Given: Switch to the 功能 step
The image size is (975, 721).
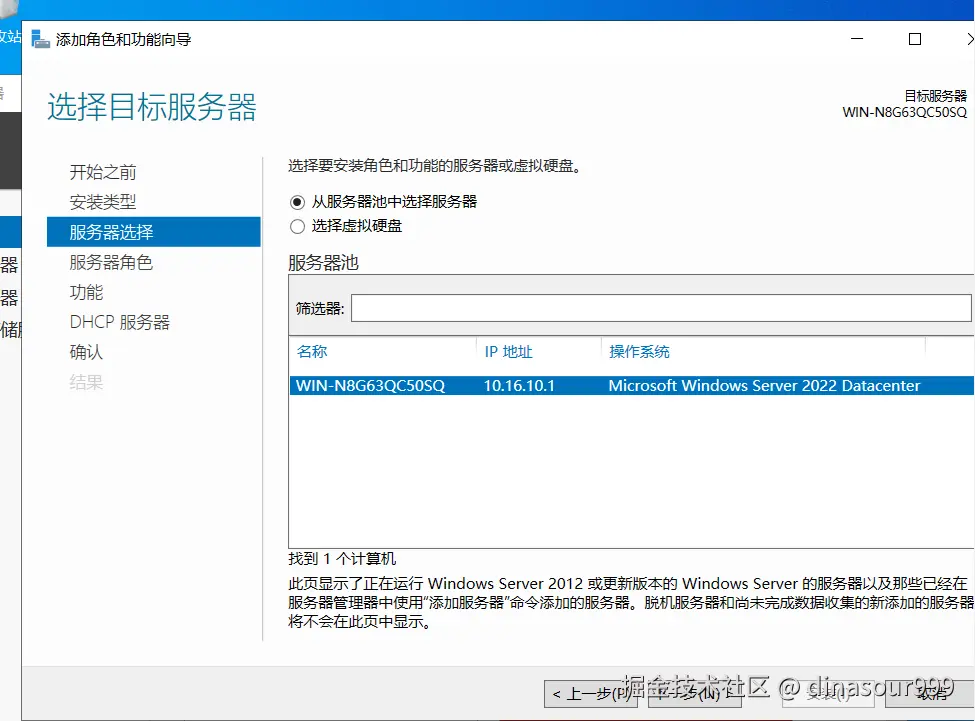Looking at the screenshot, I should [x=86, y=292].
